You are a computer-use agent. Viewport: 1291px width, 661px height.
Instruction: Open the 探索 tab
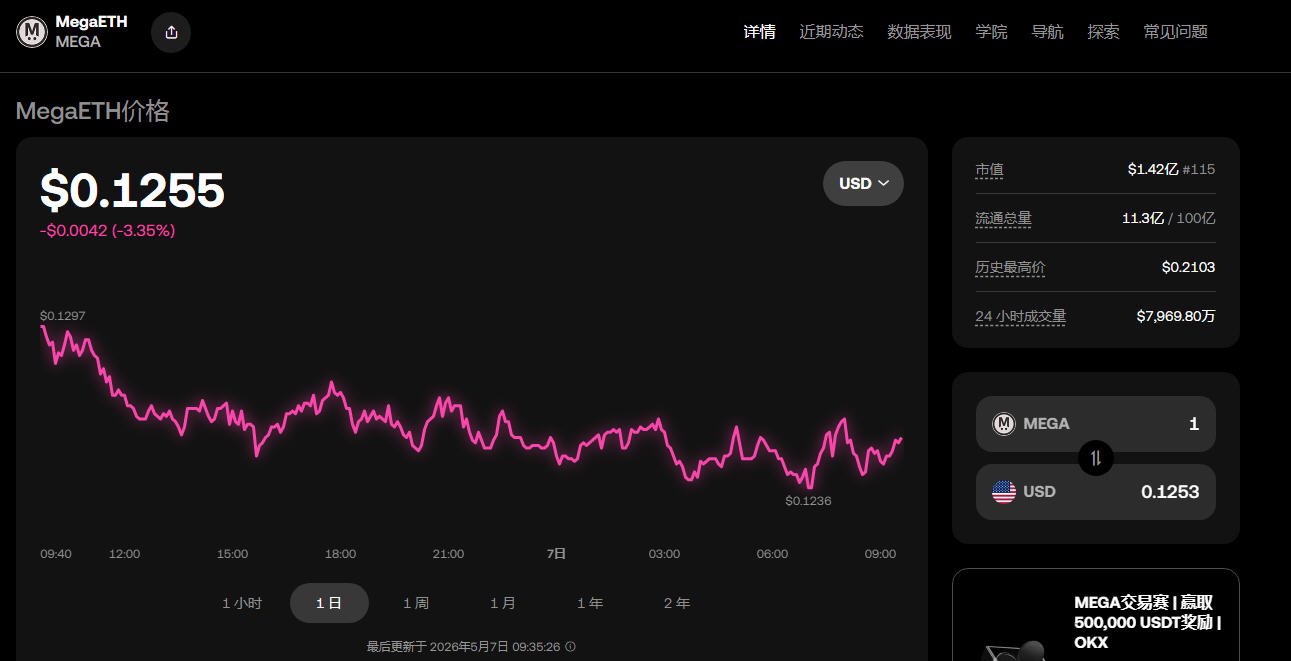pyautogui.click(x=1103, y=32)
